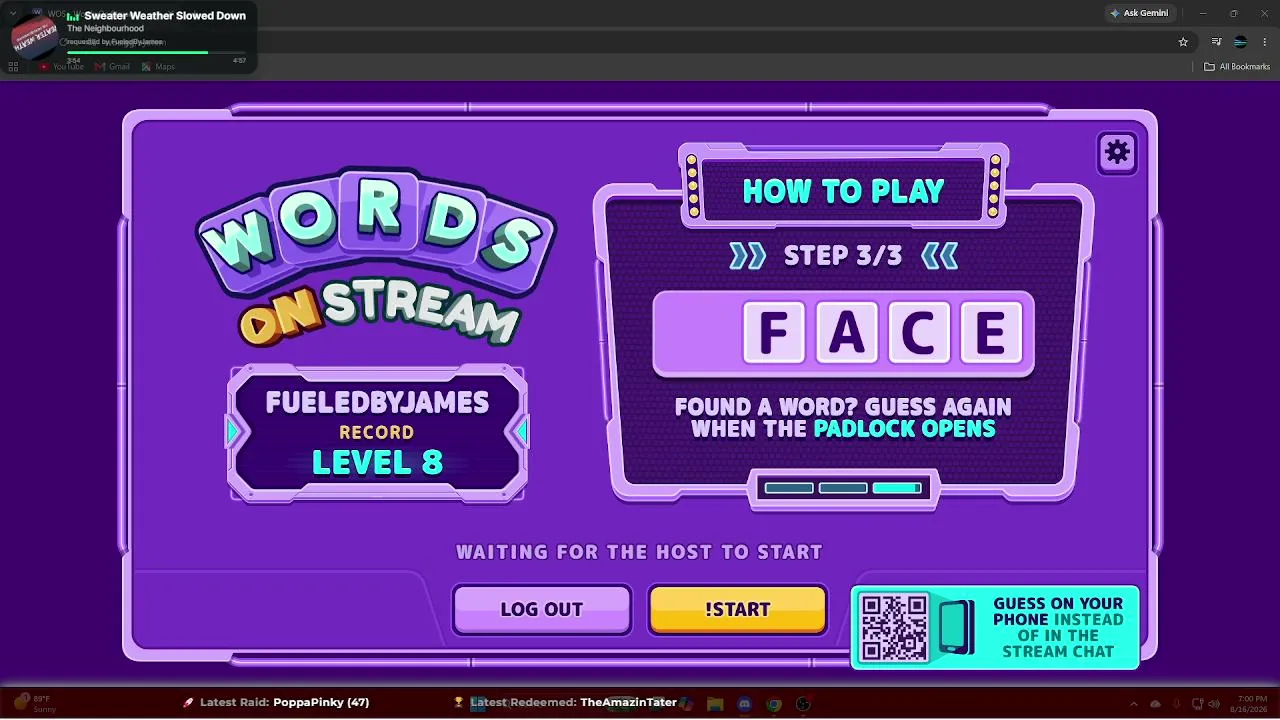Screen dimensions: 1280x720
Task: Click the Latest Redeemed TheAmazinTater text
Action: 573,702
